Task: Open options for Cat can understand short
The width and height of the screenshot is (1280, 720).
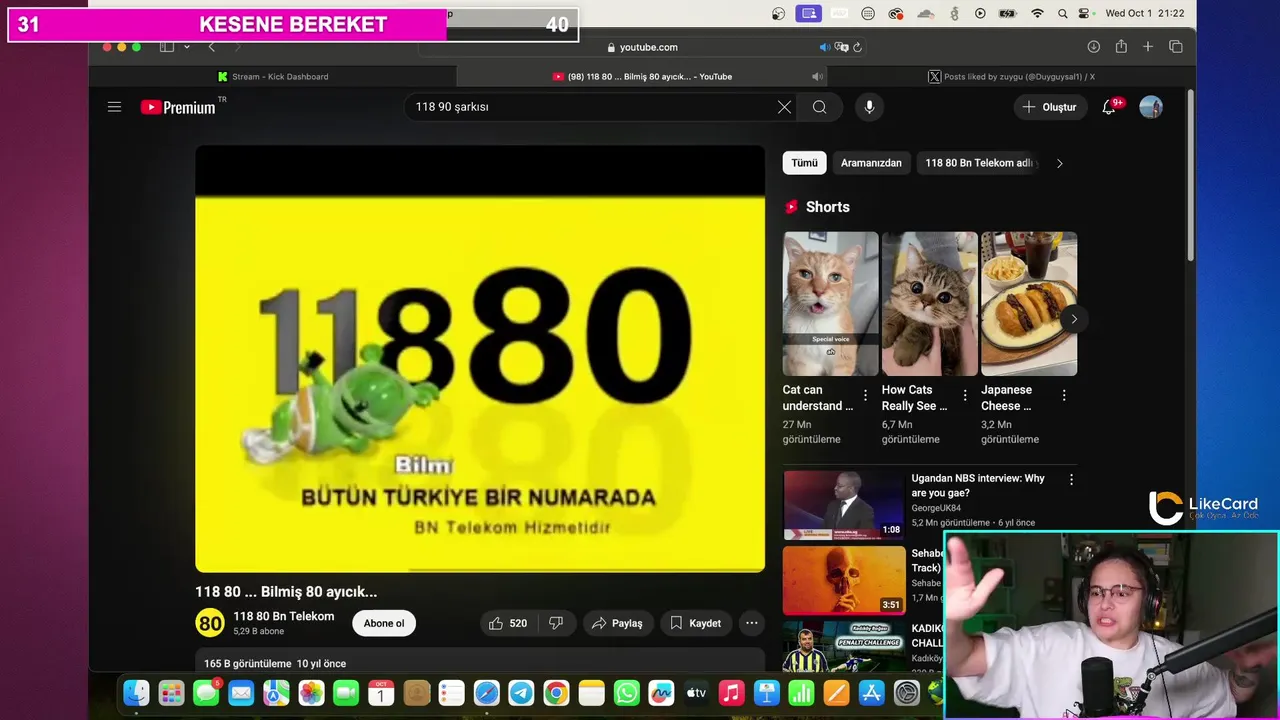Action: 866,395
